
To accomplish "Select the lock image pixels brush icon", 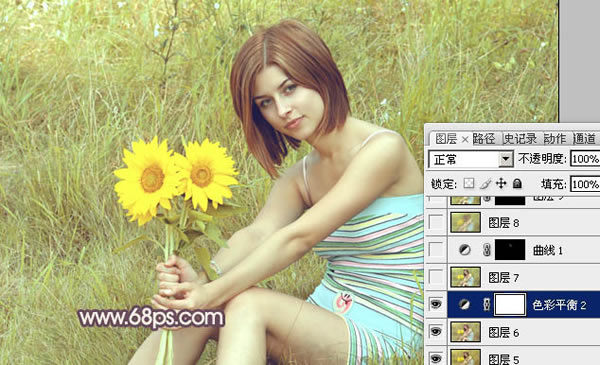I will pos(485,184).
